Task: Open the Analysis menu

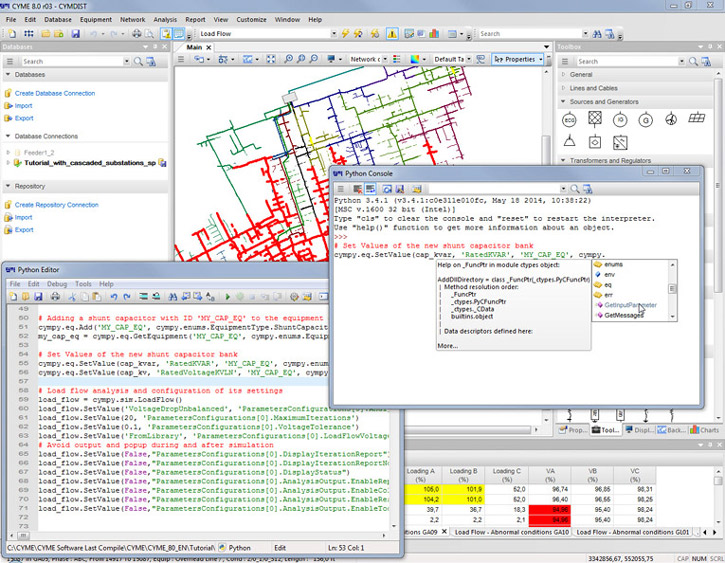Action: (x=166, y=19)
